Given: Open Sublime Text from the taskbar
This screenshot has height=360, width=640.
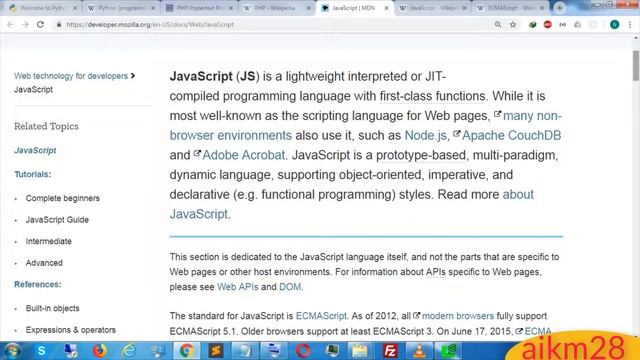Looking at the screenshot, I should coord(216,351).
